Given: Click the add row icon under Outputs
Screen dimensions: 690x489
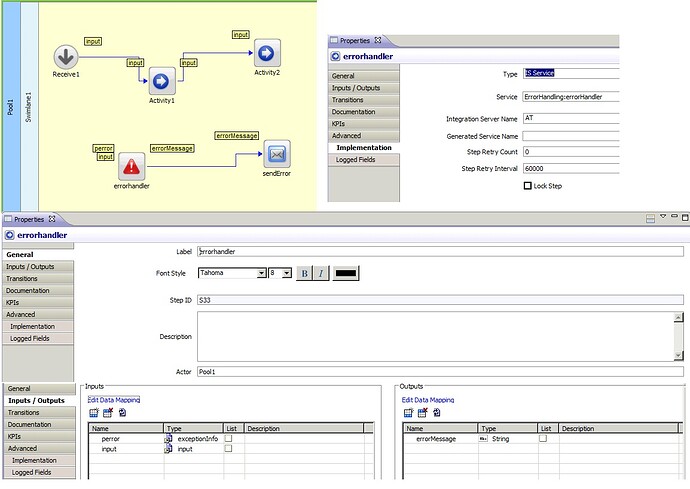Looking at the screenshot, I should click(x=408, y=413).
